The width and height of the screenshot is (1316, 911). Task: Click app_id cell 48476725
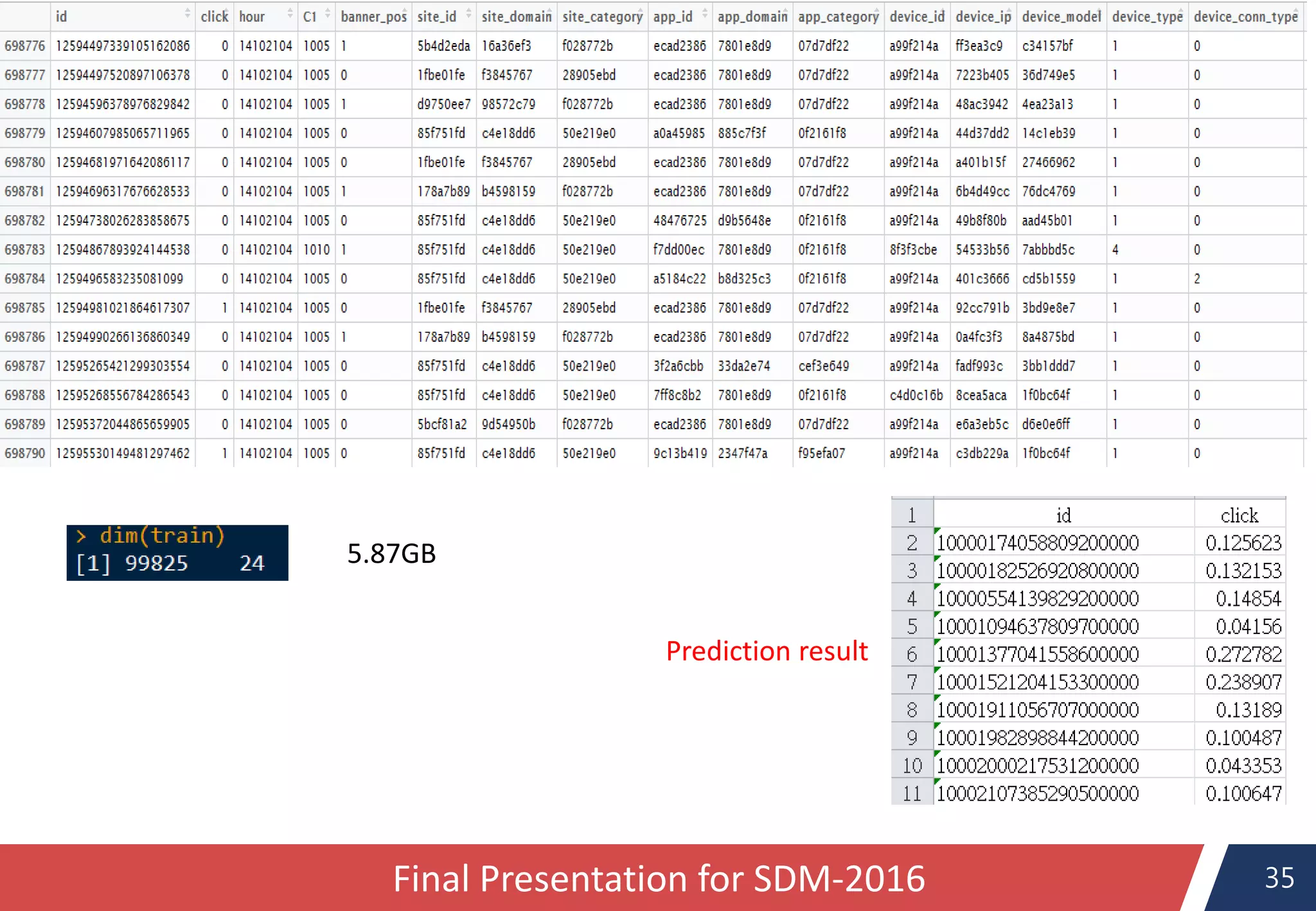pyautogui.click(x=680, y=221)
